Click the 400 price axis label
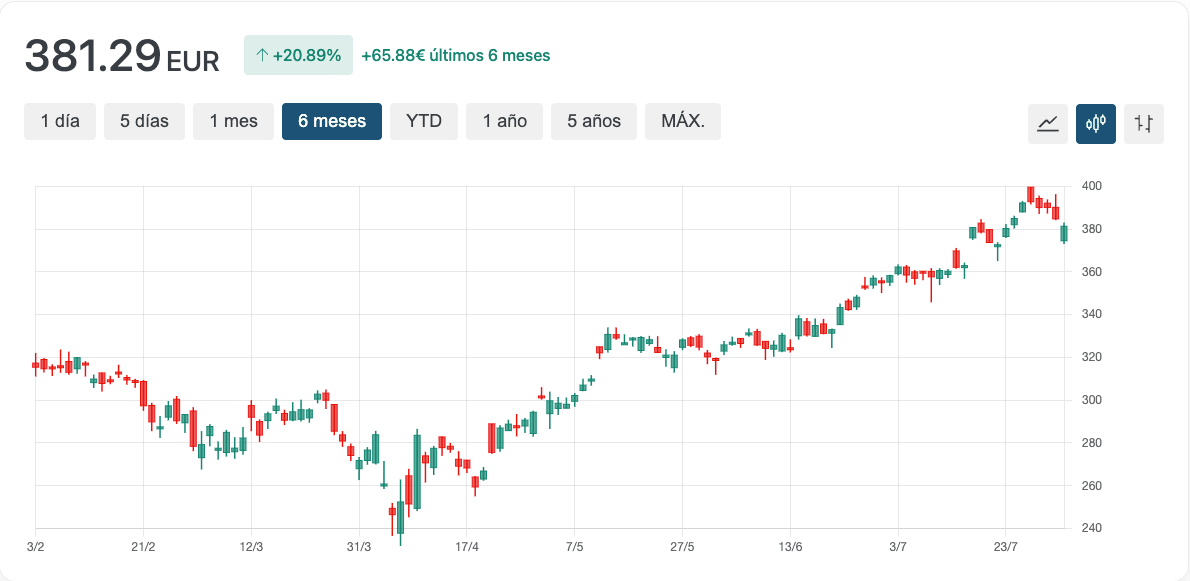This screenshot has width=1190, height=581. click(x=1091, y=186)
